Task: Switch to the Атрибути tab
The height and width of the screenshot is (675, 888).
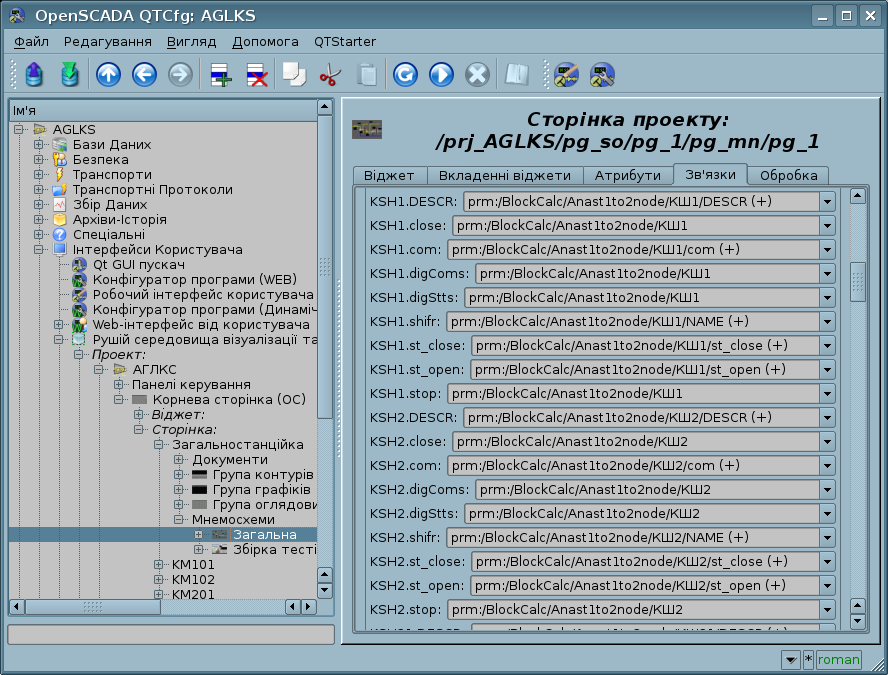Action: point(628,175)
